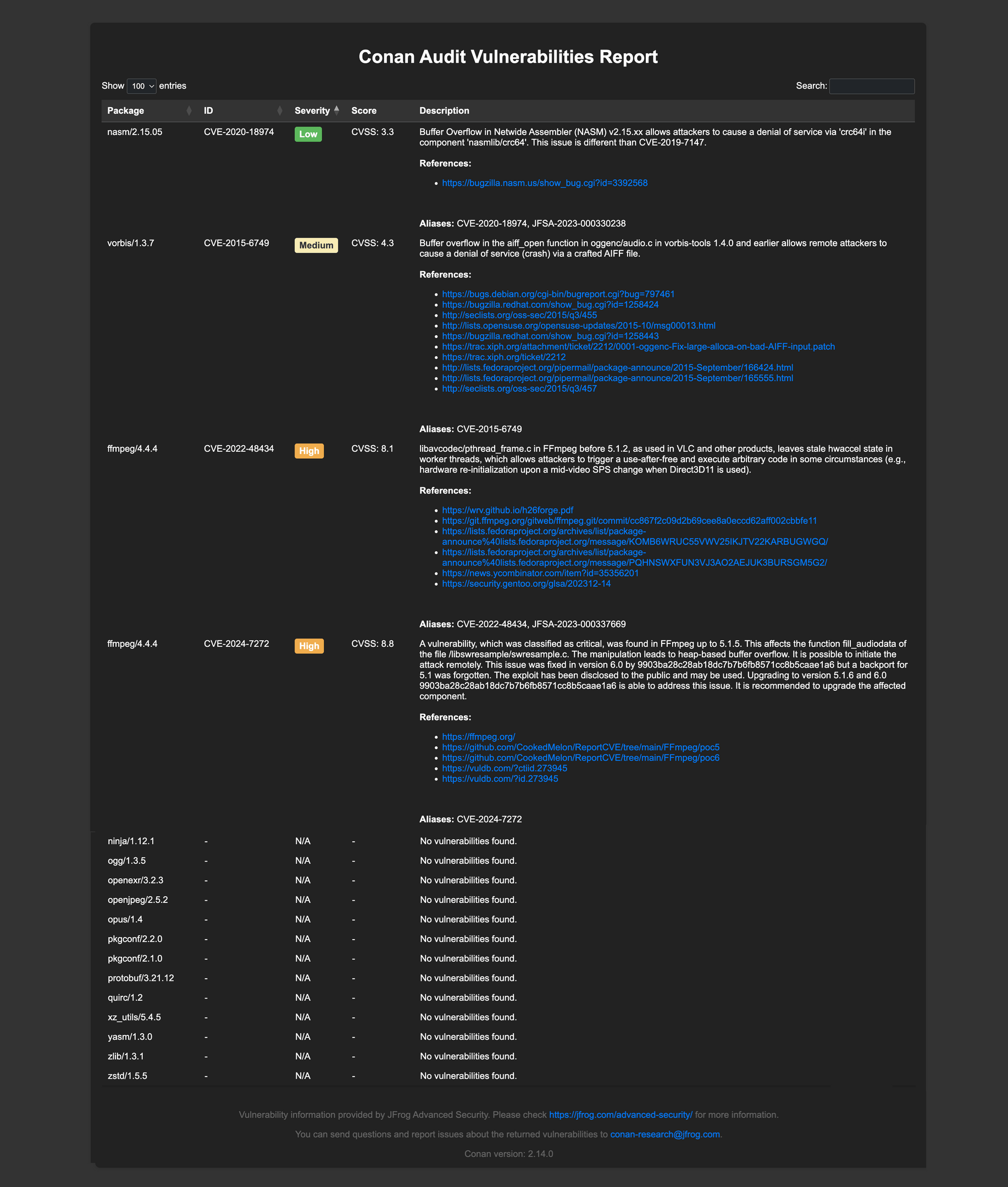Open the jfrog.com/advanced-security link
The width and height of the screenshot is (1008, 1187).
[x=621, y=1115]
